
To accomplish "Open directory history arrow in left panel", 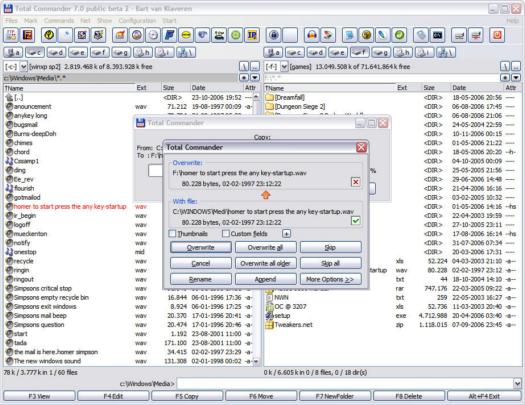I will [255, 78].
